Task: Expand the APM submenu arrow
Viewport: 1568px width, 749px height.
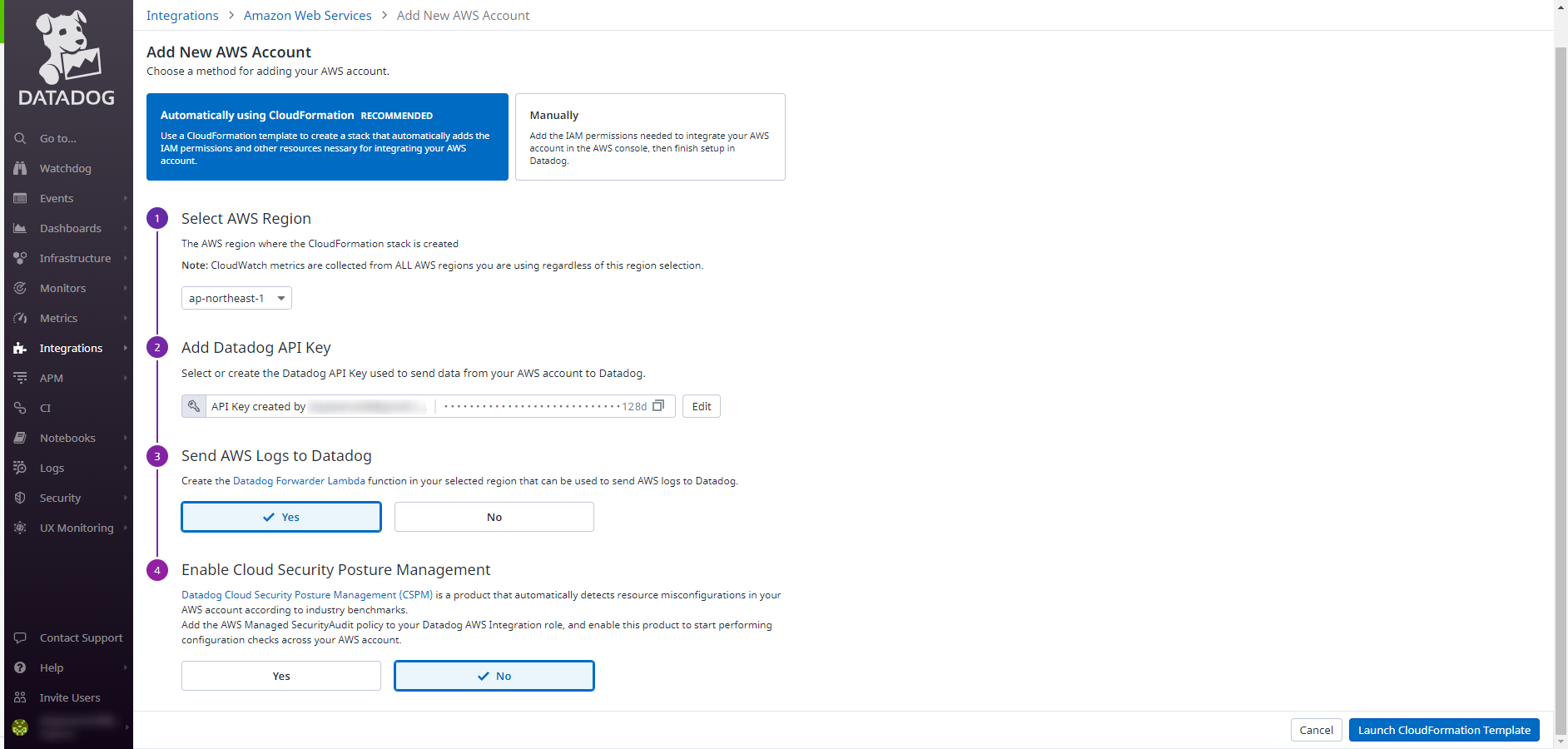Action: (x=126, y=378)
